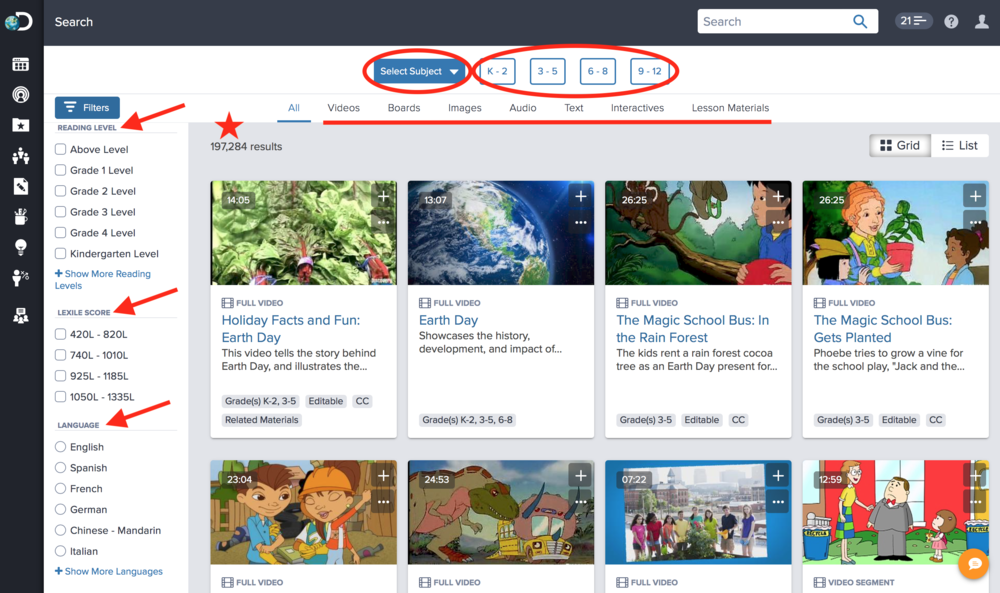Open the orange chat support bubble

(974, 564)
